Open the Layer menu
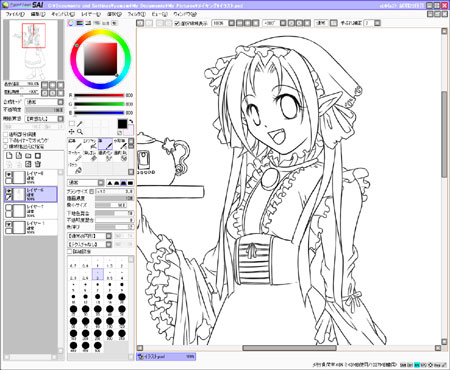 (91, 14)
